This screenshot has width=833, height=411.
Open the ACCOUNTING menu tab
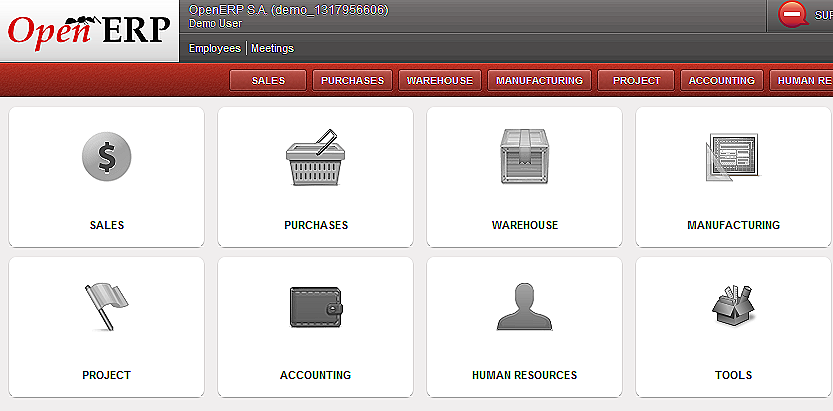(721, 81)
